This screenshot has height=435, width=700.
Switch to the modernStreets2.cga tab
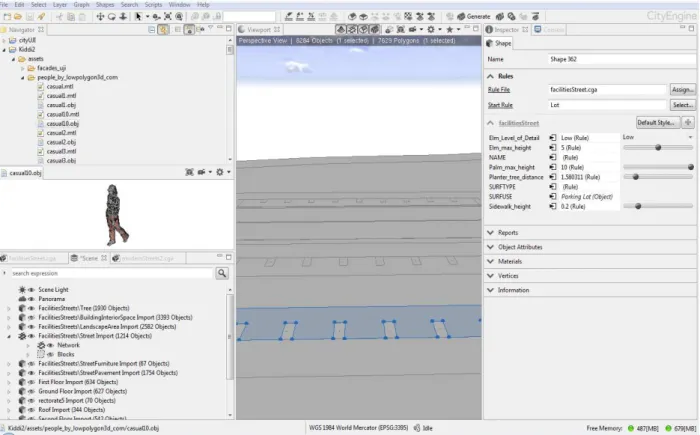[147, 258]
